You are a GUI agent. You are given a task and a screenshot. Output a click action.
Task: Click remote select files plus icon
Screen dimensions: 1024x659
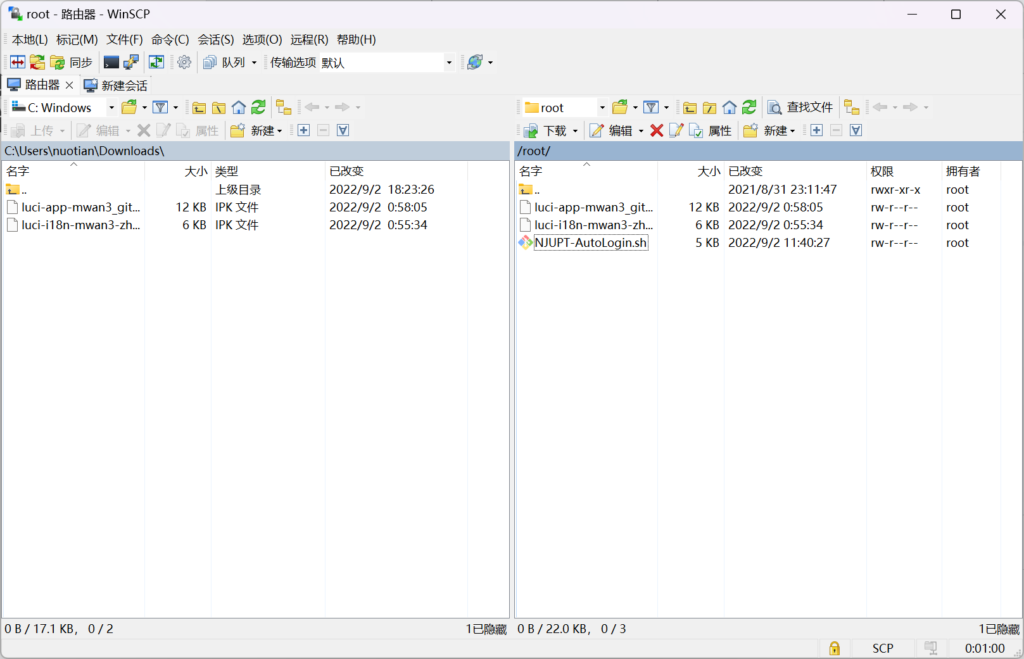pos(816,131)
